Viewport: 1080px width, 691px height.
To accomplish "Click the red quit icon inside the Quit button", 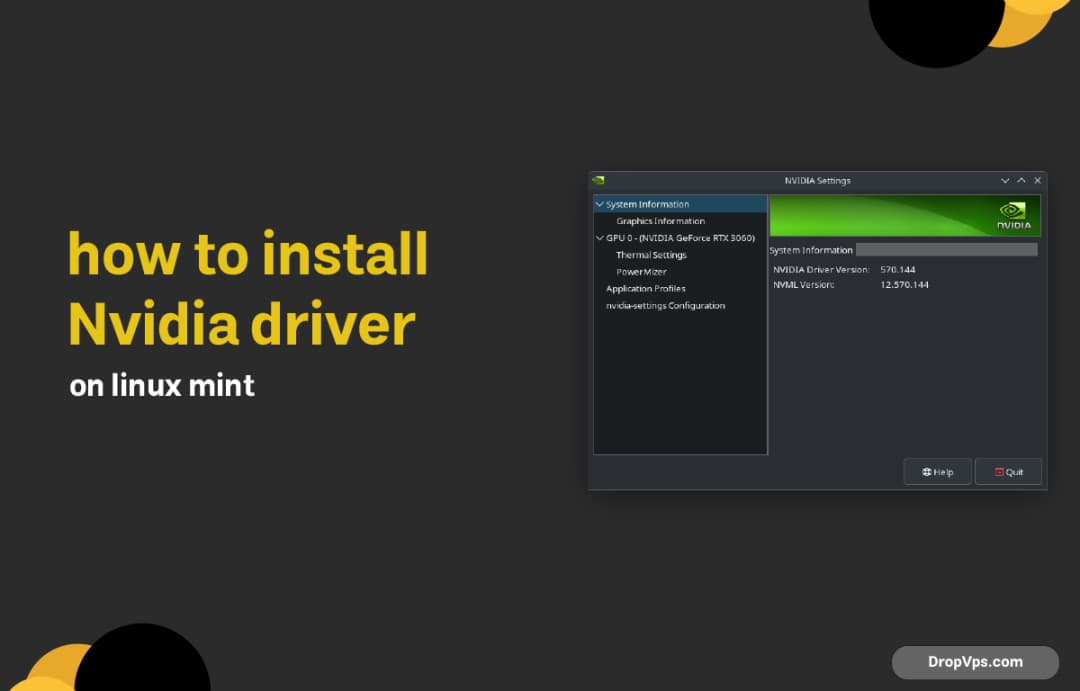I will click(997, 471).
